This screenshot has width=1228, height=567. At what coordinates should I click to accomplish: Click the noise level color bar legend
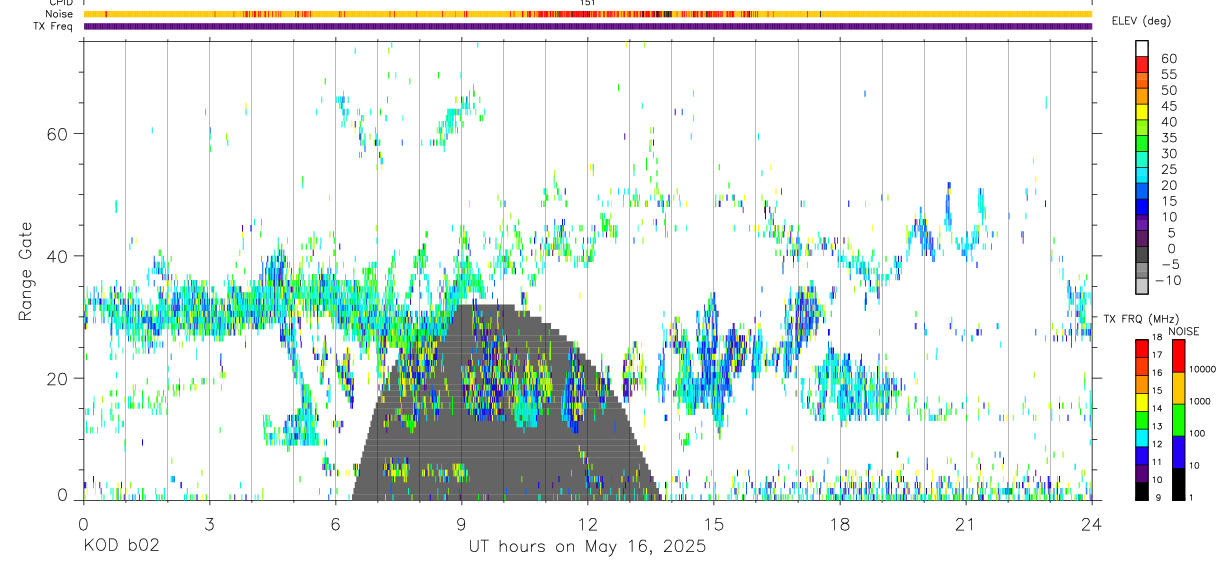[1178, 419]
